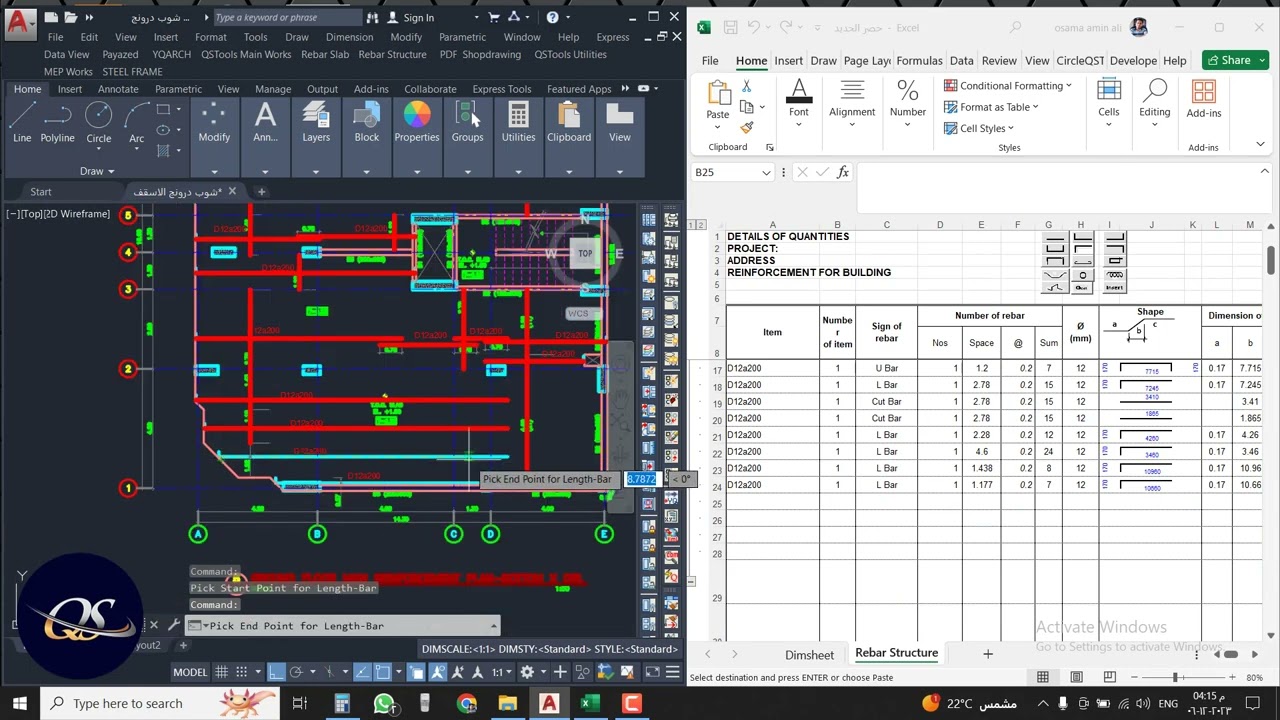This screenshot has height=720, width=1280.
Task: Click the Paste clipboard icon in Excel
Action: 718,94
